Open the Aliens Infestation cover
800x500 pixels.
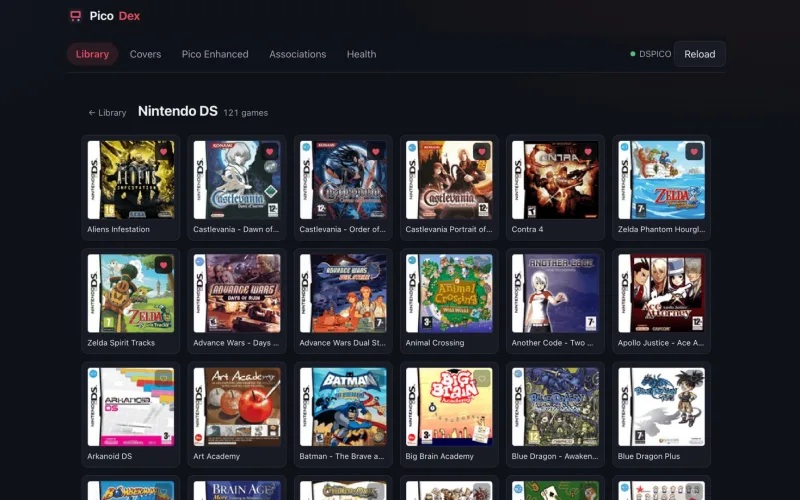[131, 180]
